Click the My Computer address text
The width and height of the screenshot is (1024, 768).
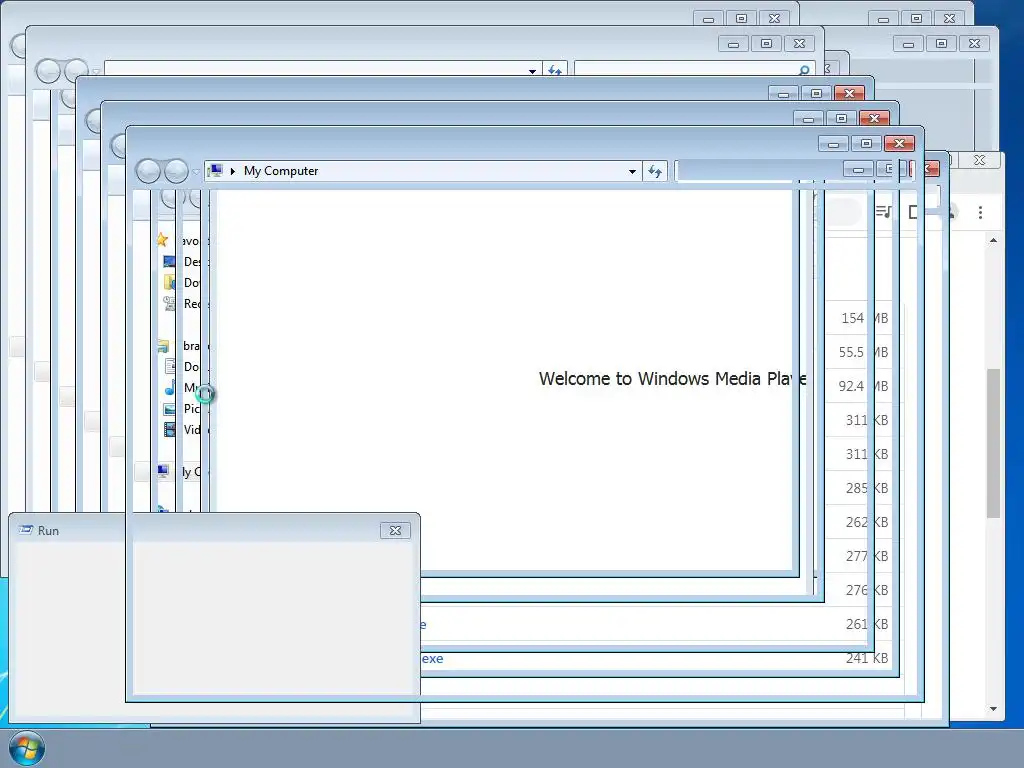coord(281,170)
